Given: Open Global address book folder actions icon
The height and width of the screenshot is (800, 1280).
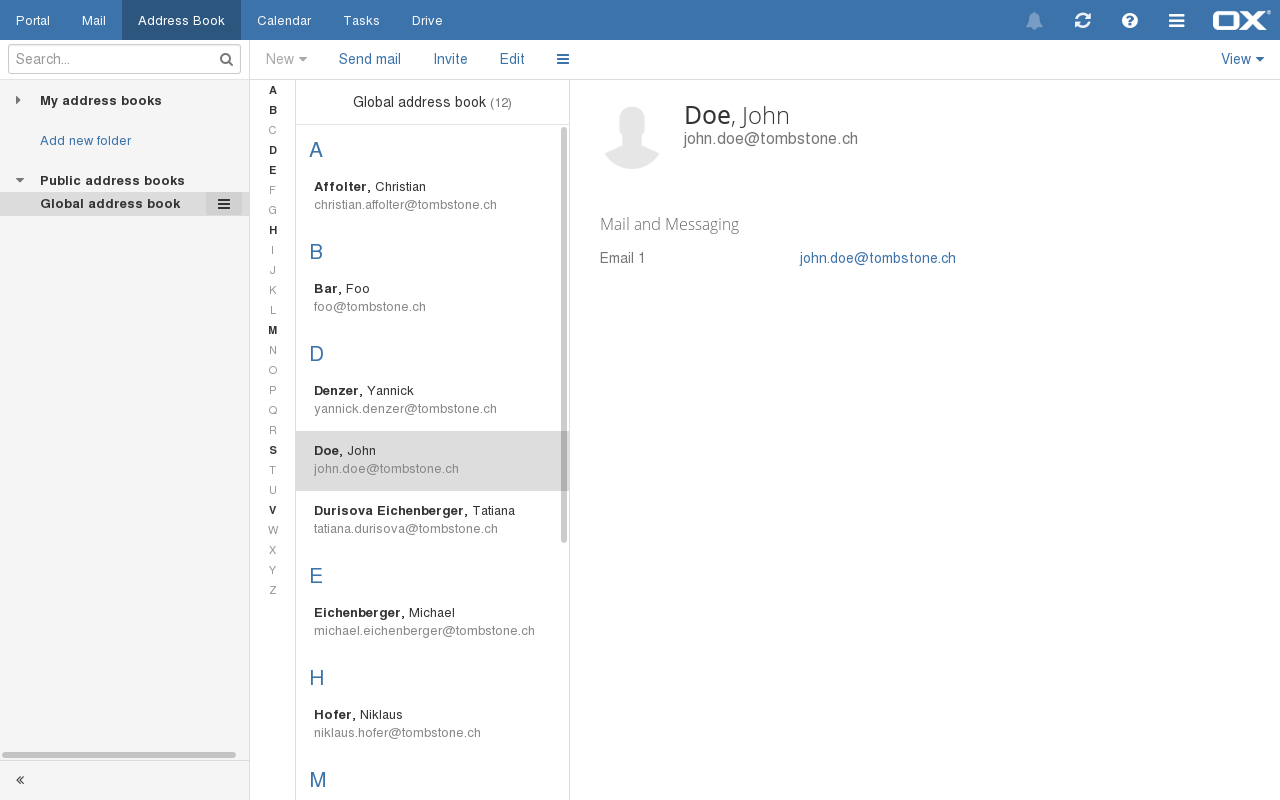Looking at the screenshot, I should click(224, 204).
